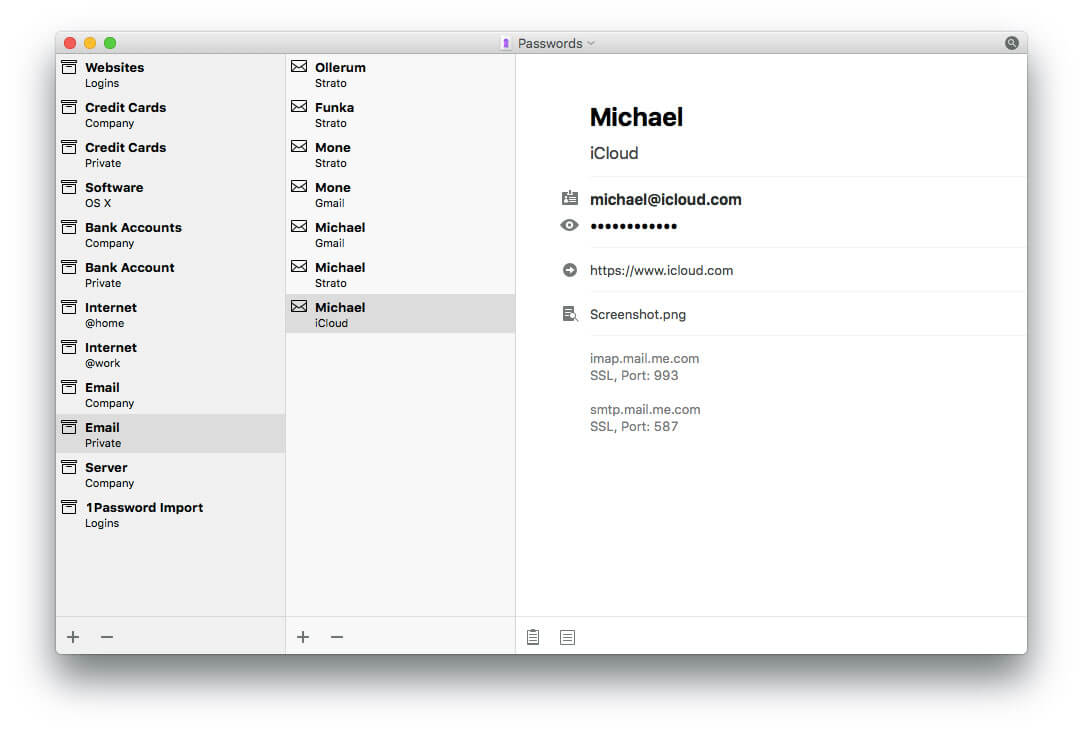Click the envelope icon beside Michael Strato
This screenshot has width=1083, height=734.
pyautogui.click(x=299, y=267)
